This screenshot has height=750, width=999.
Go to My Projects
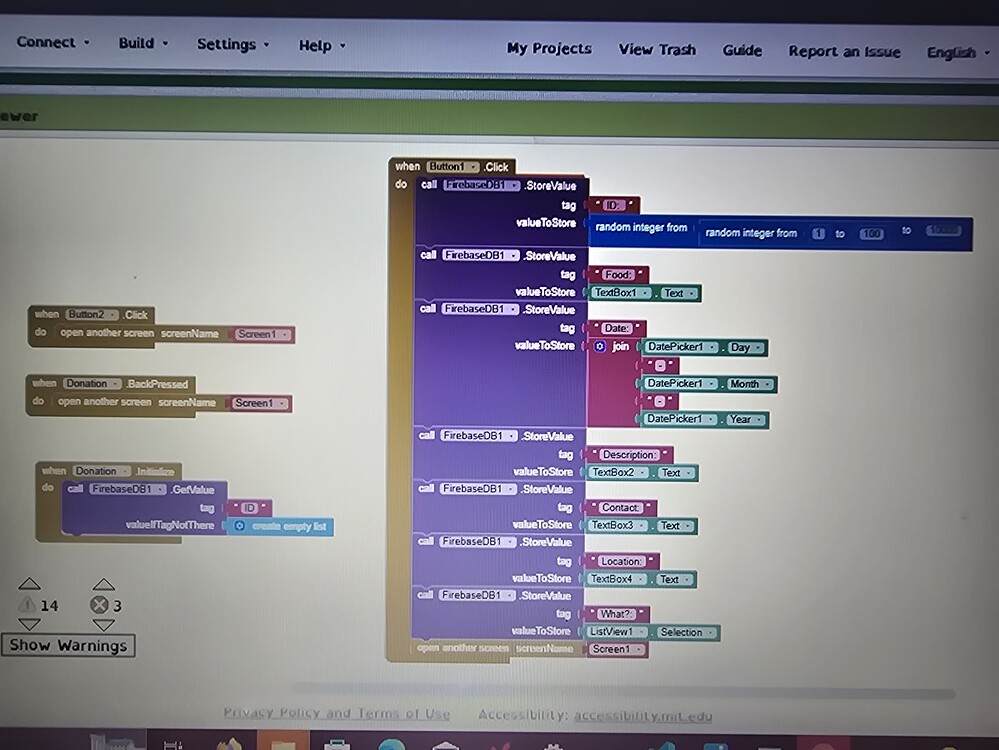coord(548,48)
